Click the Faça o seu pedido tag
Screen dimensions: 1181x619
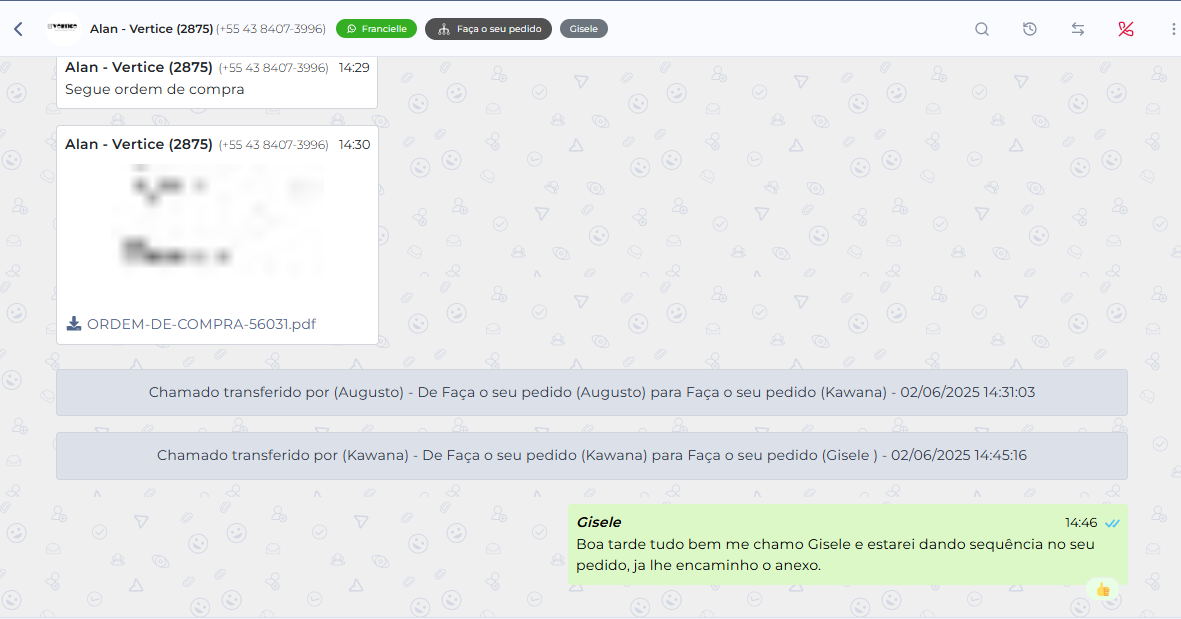tap(488, 29)
